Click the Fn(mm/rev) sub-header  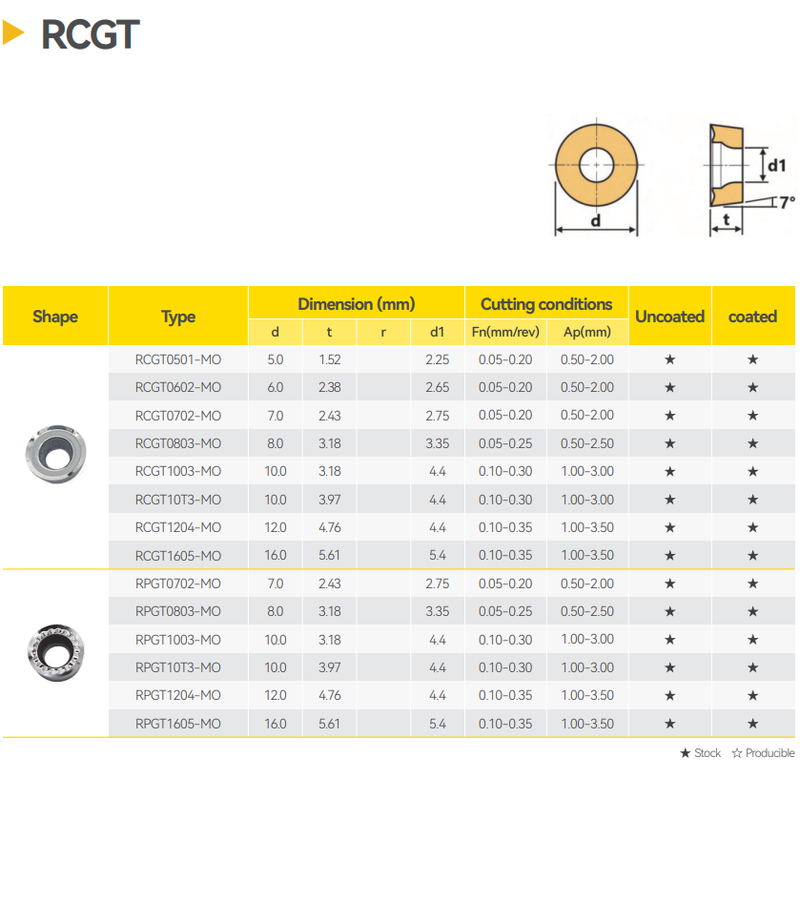click(505, 332)
